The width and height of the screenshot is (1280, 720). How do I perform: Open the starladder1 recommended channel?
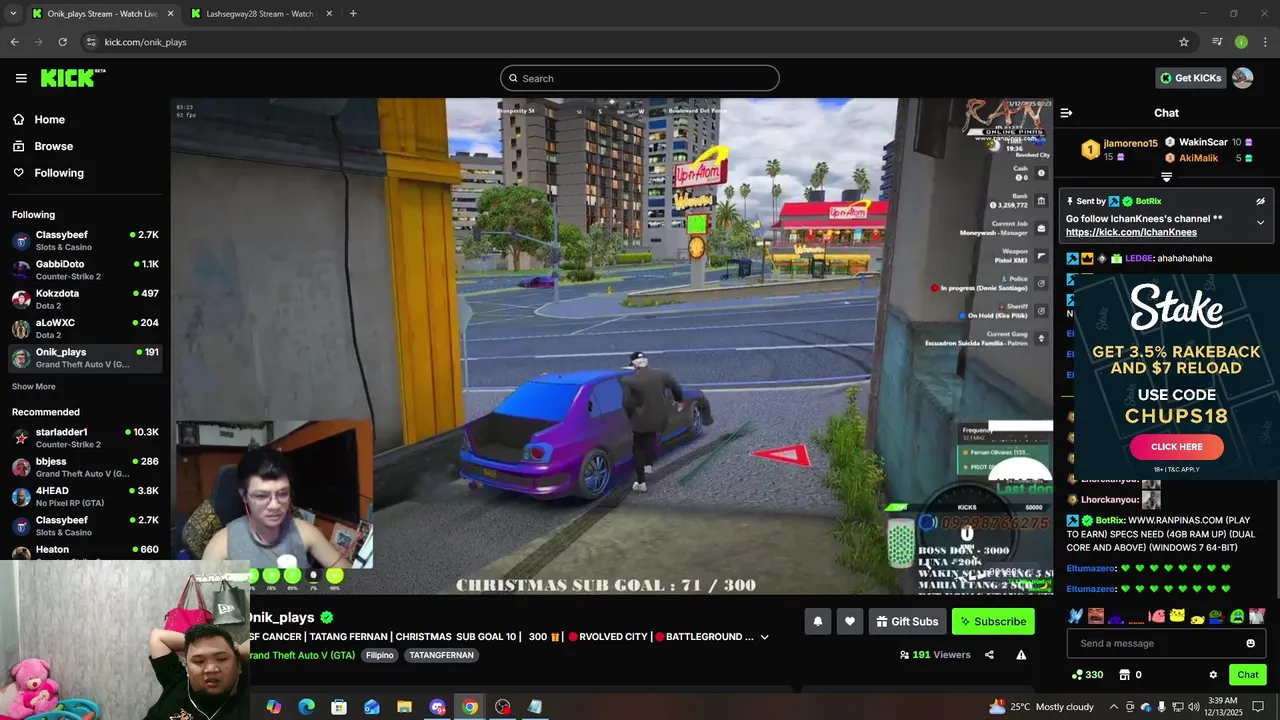tap(85, 438)
